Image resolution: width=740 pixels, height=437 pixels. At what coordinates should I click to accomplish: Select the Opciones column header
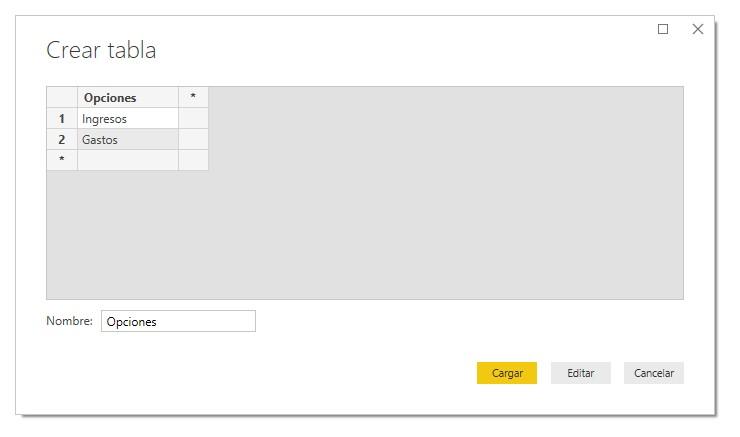[128, 98]
